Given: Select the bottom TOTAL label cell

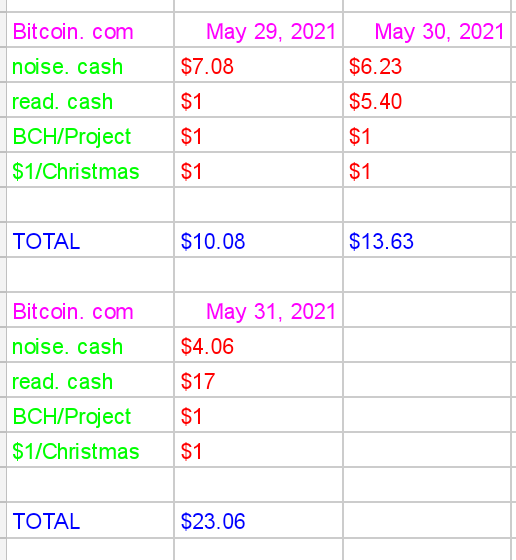Looking at the screenshot, I should pos(90,520).
